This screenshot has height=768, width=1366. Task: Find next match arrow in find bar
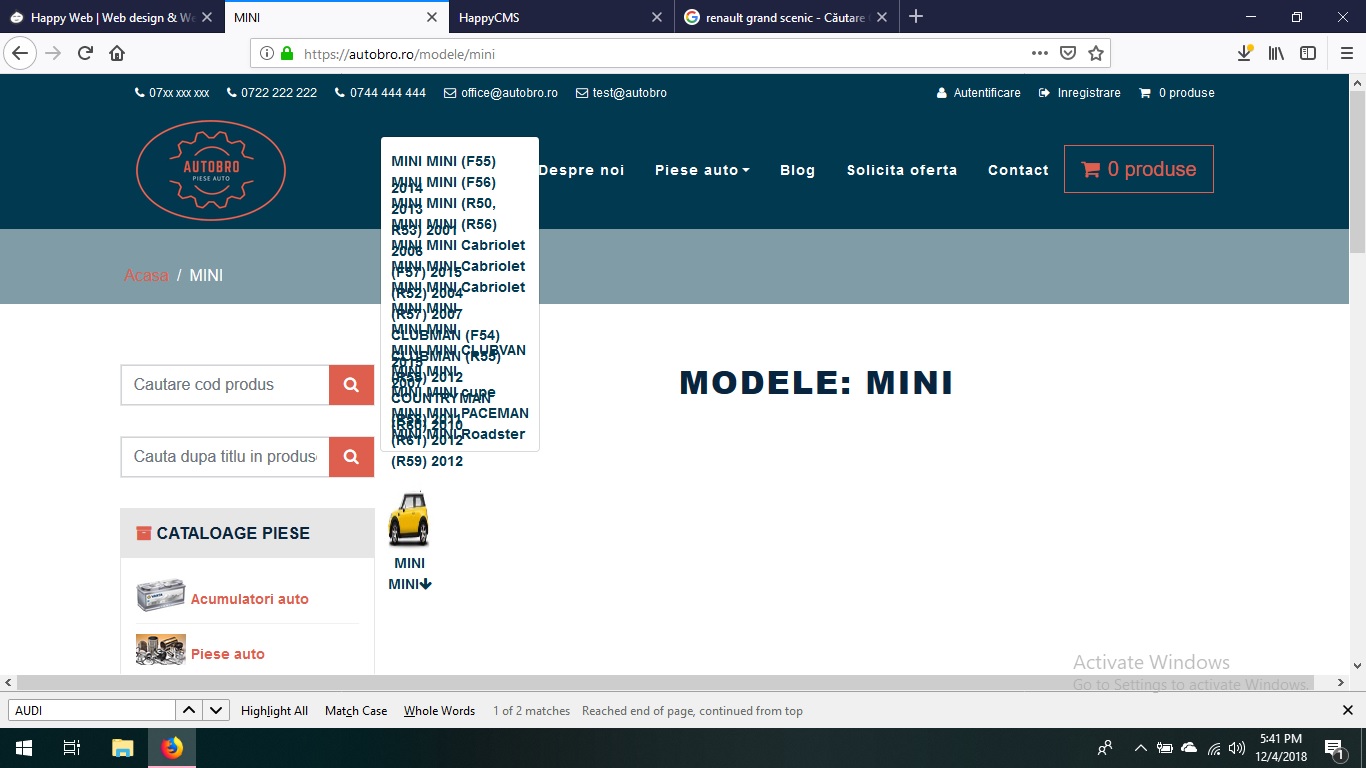[216, 710]
